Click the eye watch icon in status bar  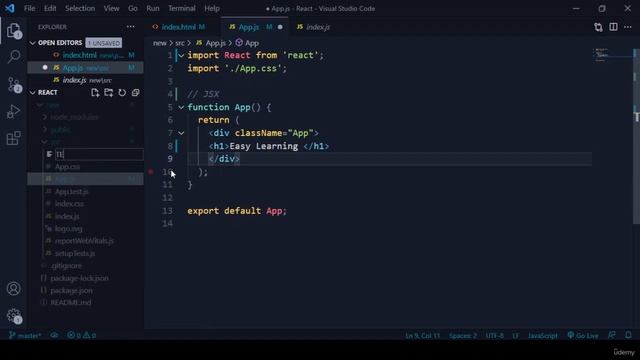coord(54,336)
